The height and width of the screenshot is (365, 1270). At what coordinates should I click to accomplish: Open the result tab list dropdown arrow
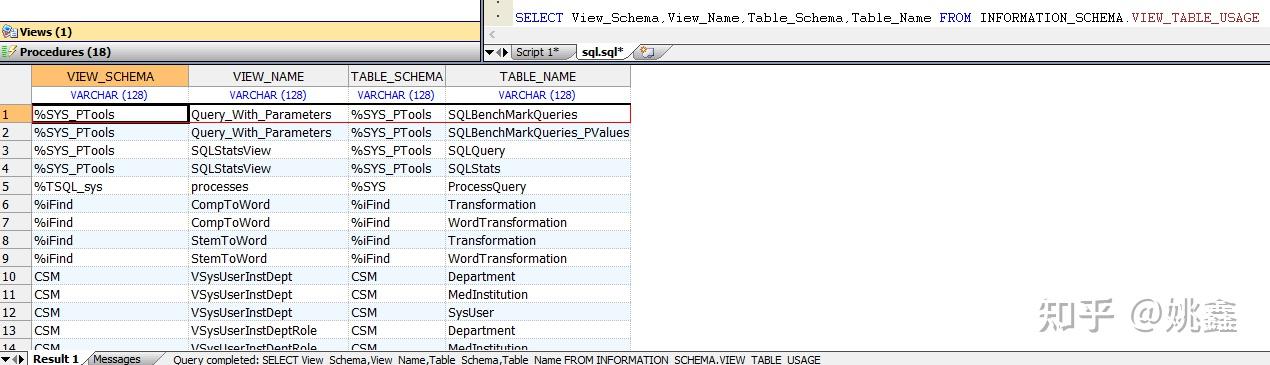7,359
